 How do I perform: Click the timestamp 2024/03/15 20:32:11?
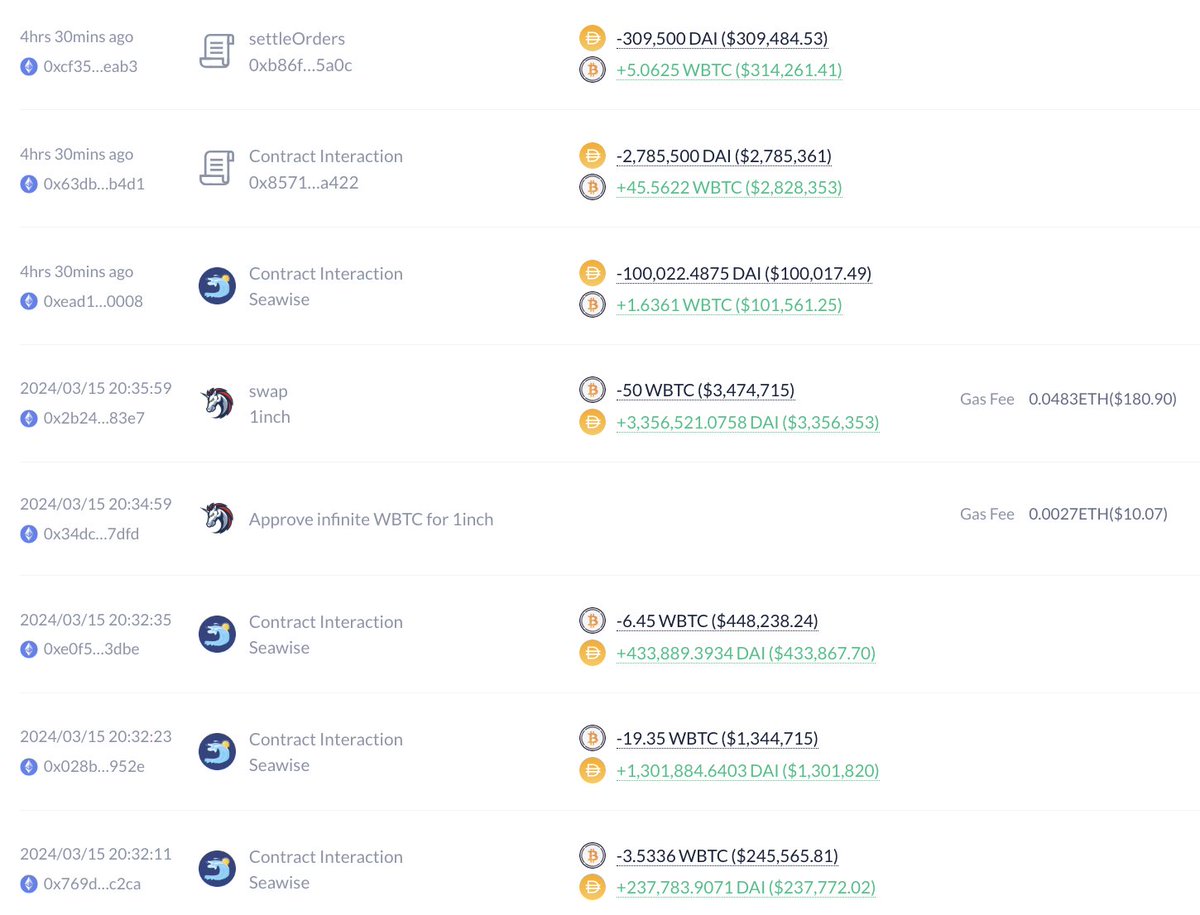tap(96, 854)
